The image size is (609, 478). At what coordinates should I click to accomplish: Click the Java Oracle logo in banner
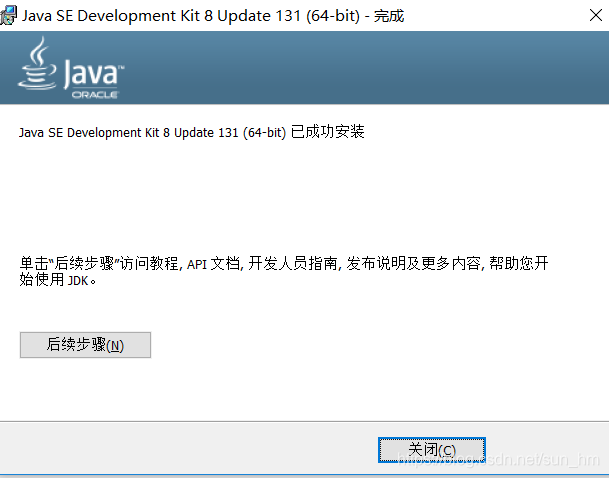pos(71,68)
